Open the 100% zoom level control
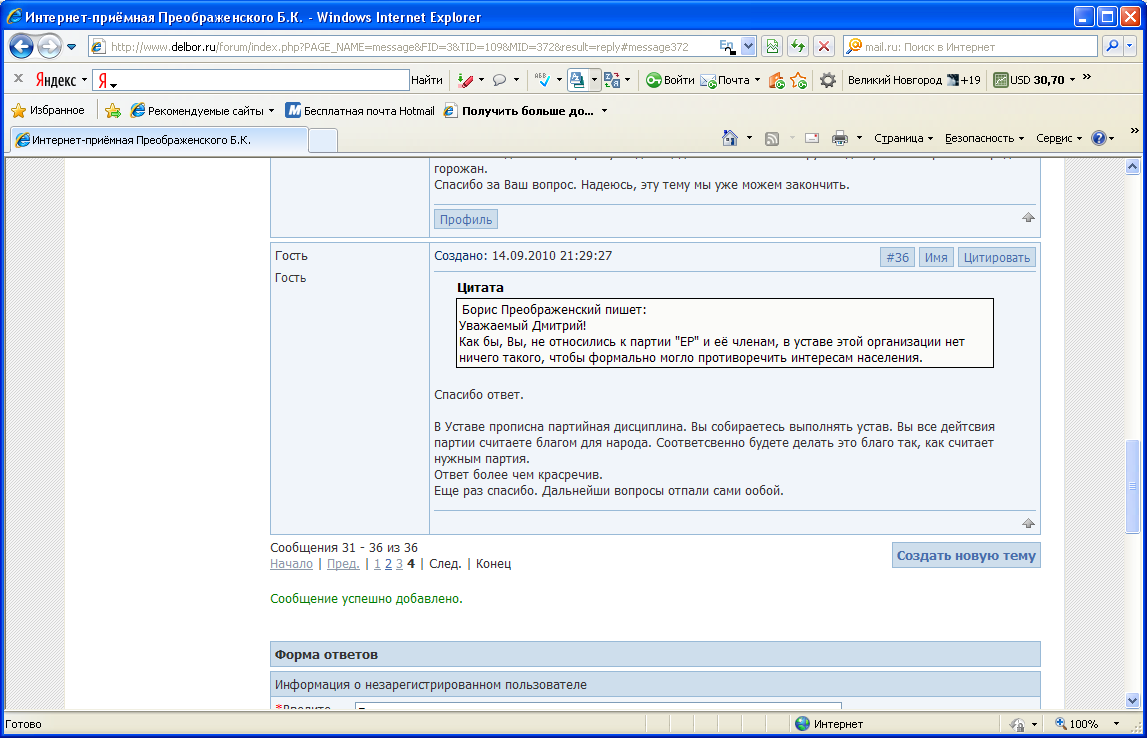The image size is (1147, 738). click(1086, 724)
